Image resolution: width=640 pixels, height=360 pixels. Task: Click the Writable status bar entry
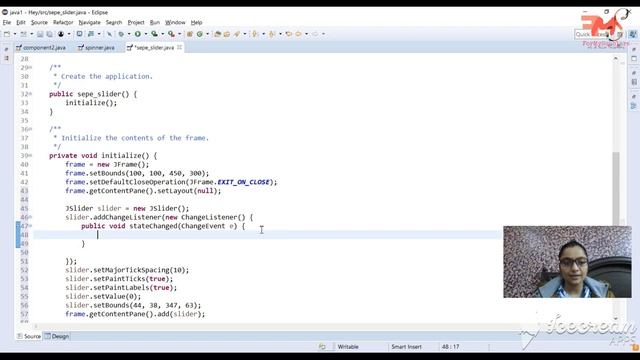point(348,347)
